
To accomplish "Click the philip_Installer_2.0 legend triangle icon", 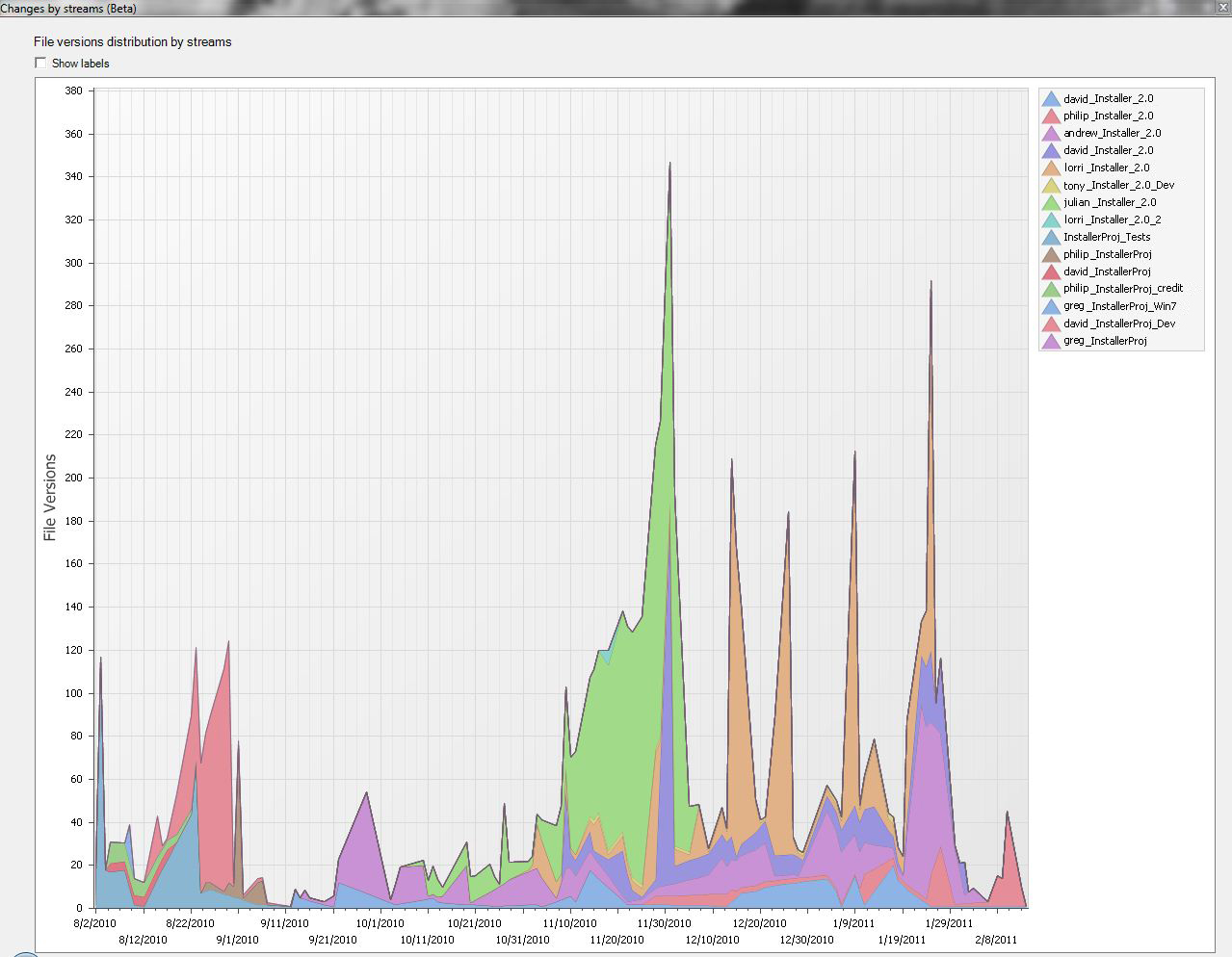I will click(1051, 116).
